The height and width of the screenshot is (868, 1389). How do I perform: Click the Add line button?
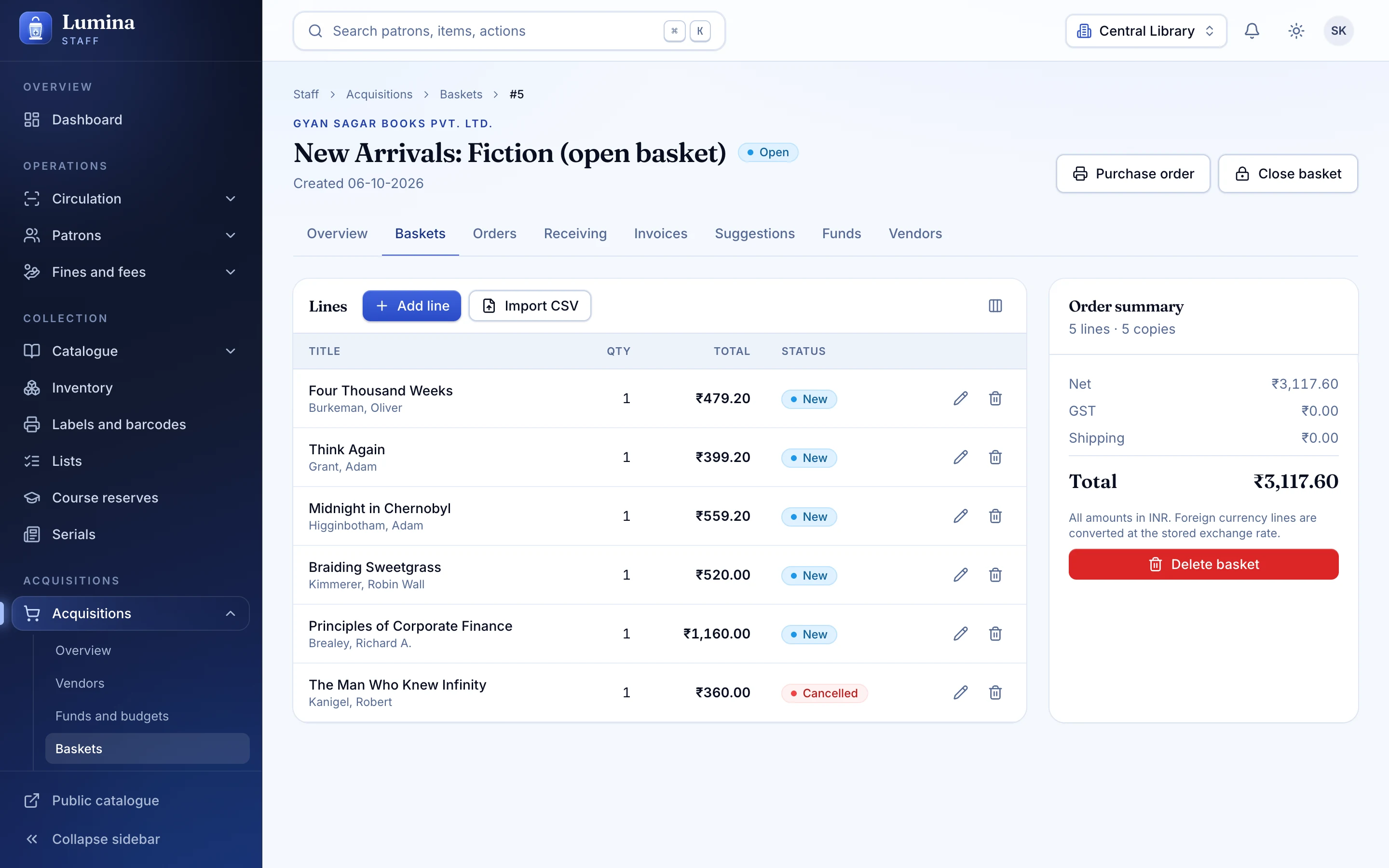coord(411,306)
